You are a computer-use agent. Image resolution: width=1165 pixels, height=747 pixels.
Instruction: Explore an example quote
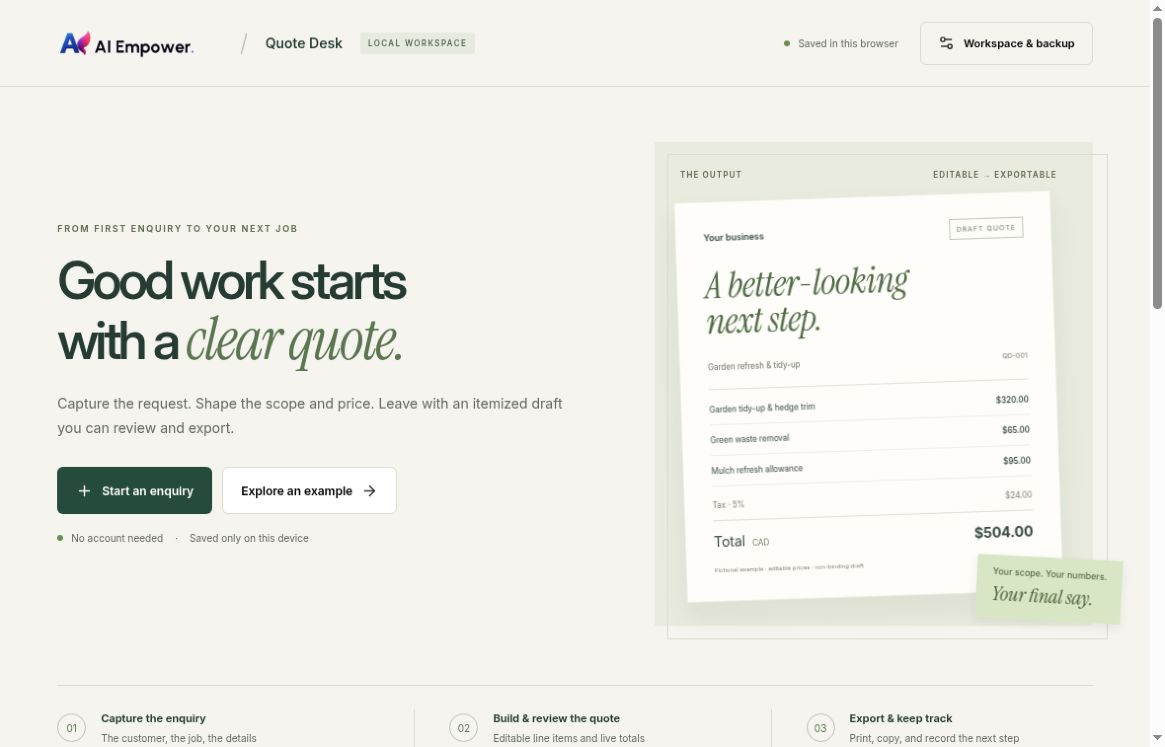click(309, 491)
